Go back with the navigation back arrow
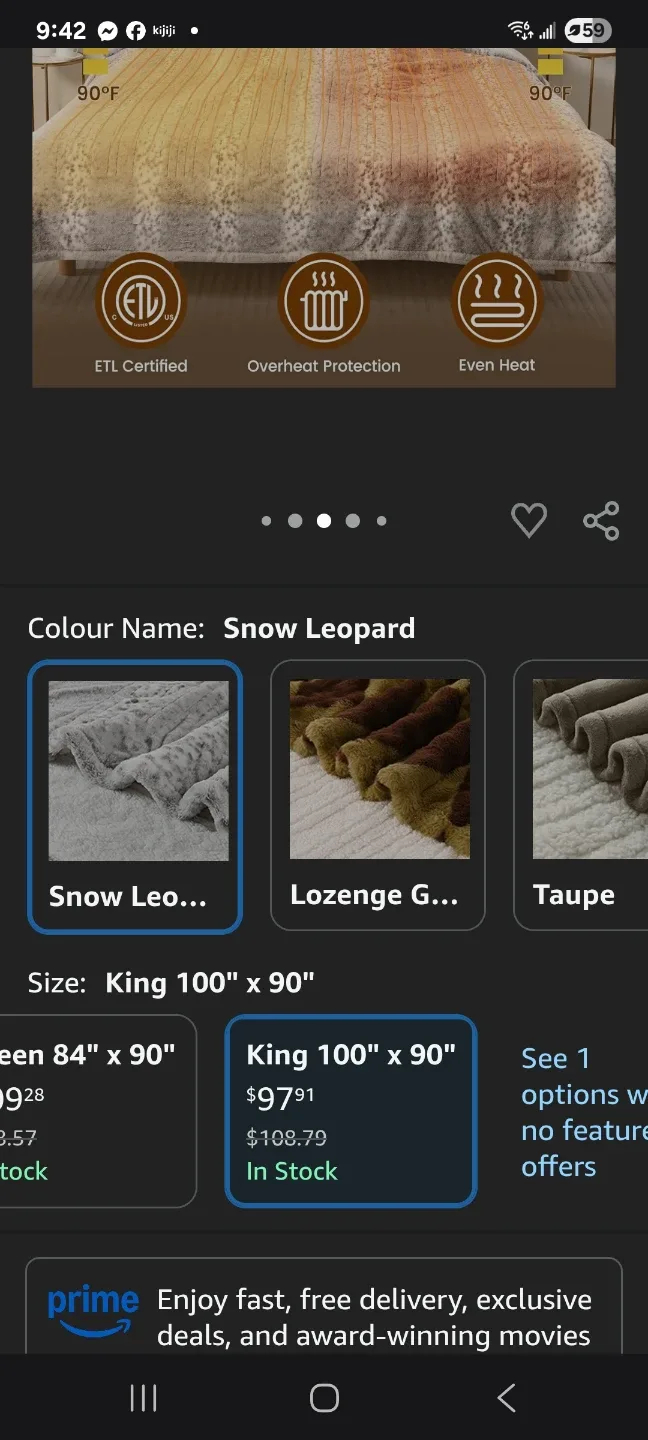The width and height of the screenshot is (648, 1440). pos(505,1398)
